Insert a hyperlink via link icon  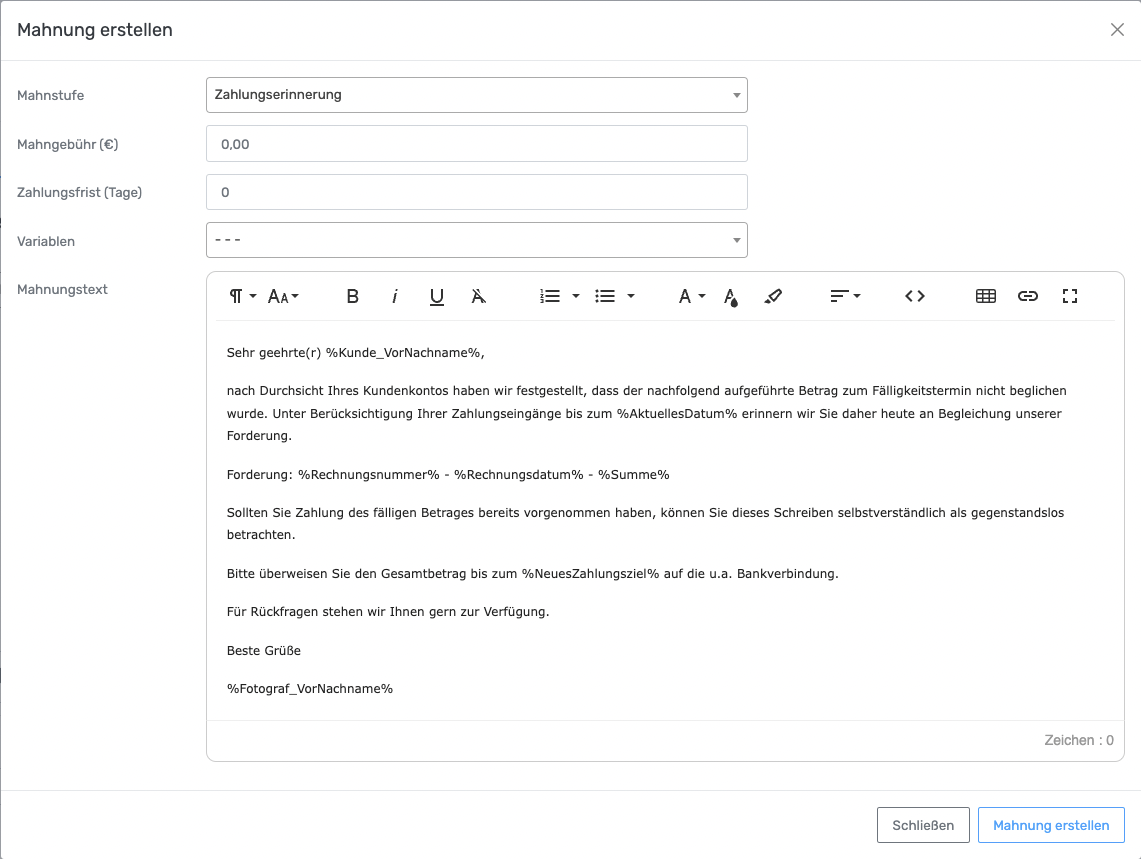(x=1028, y=296)
